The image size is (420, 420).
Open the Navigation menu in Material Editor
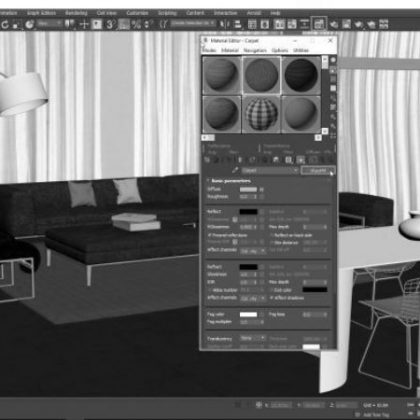[x=255, y=50]
